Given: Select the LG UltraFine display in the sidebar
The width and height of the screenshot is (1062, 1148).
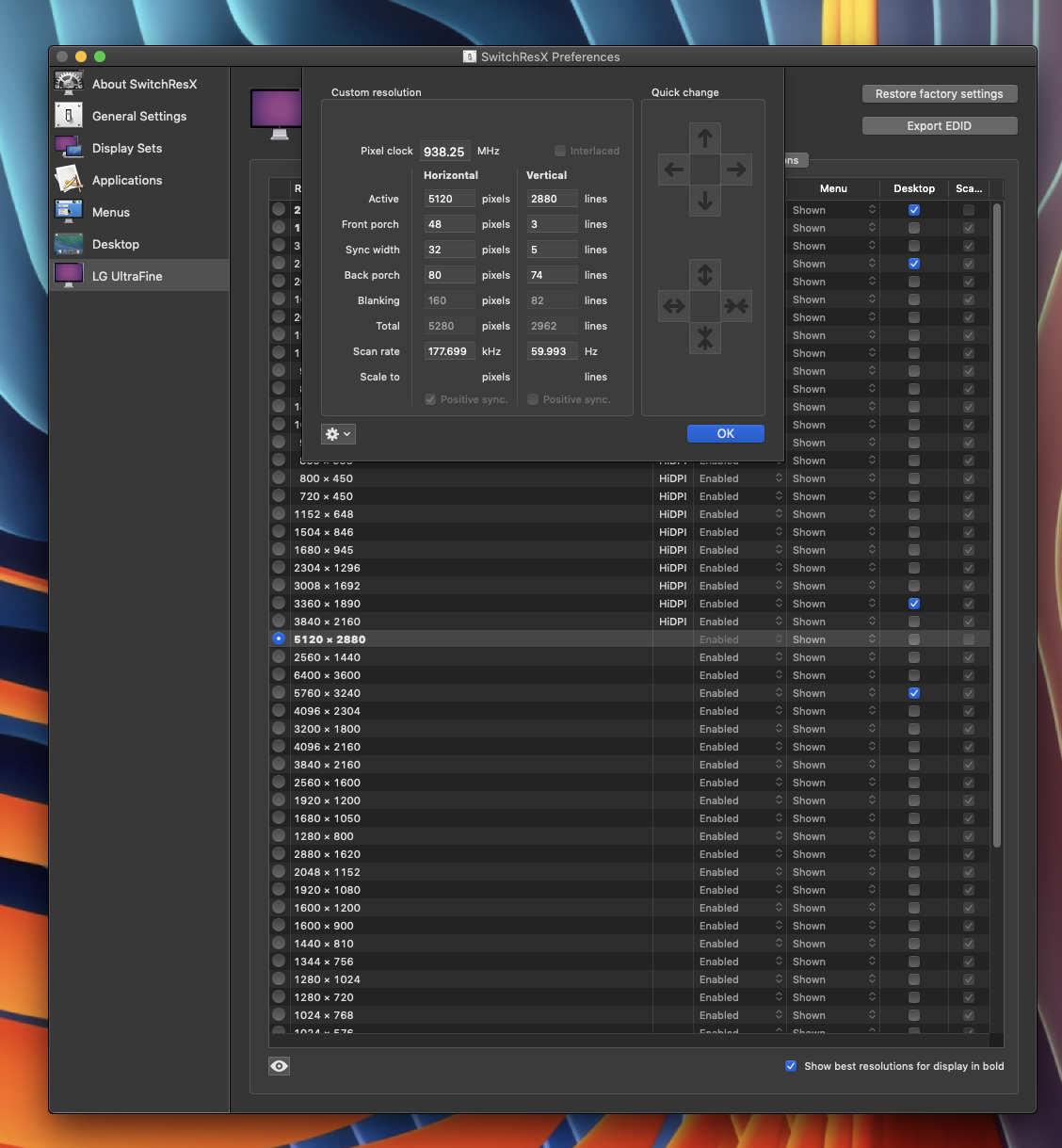Looking at the screenshot, I should (x=139, y=276).
